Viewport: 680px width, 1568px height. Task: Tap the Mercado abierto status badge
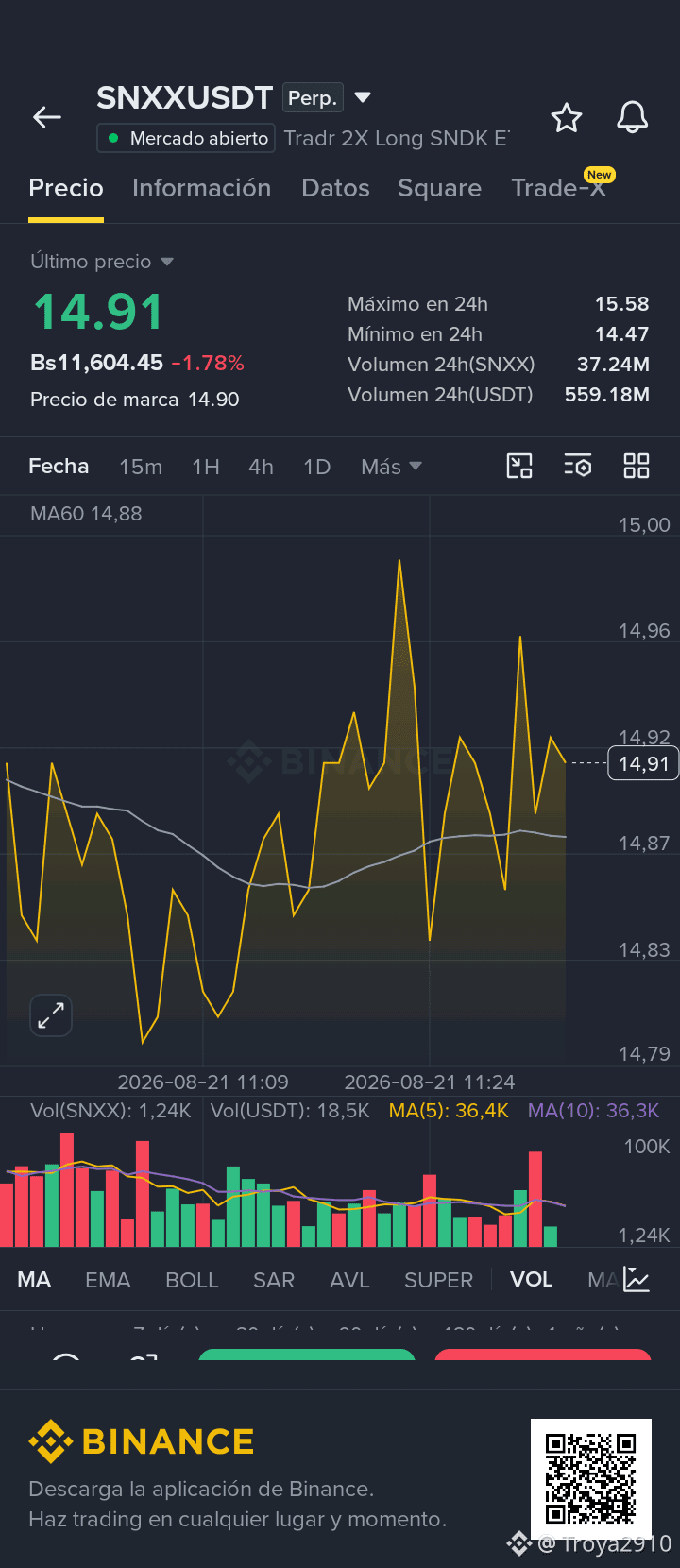[186, 138]
